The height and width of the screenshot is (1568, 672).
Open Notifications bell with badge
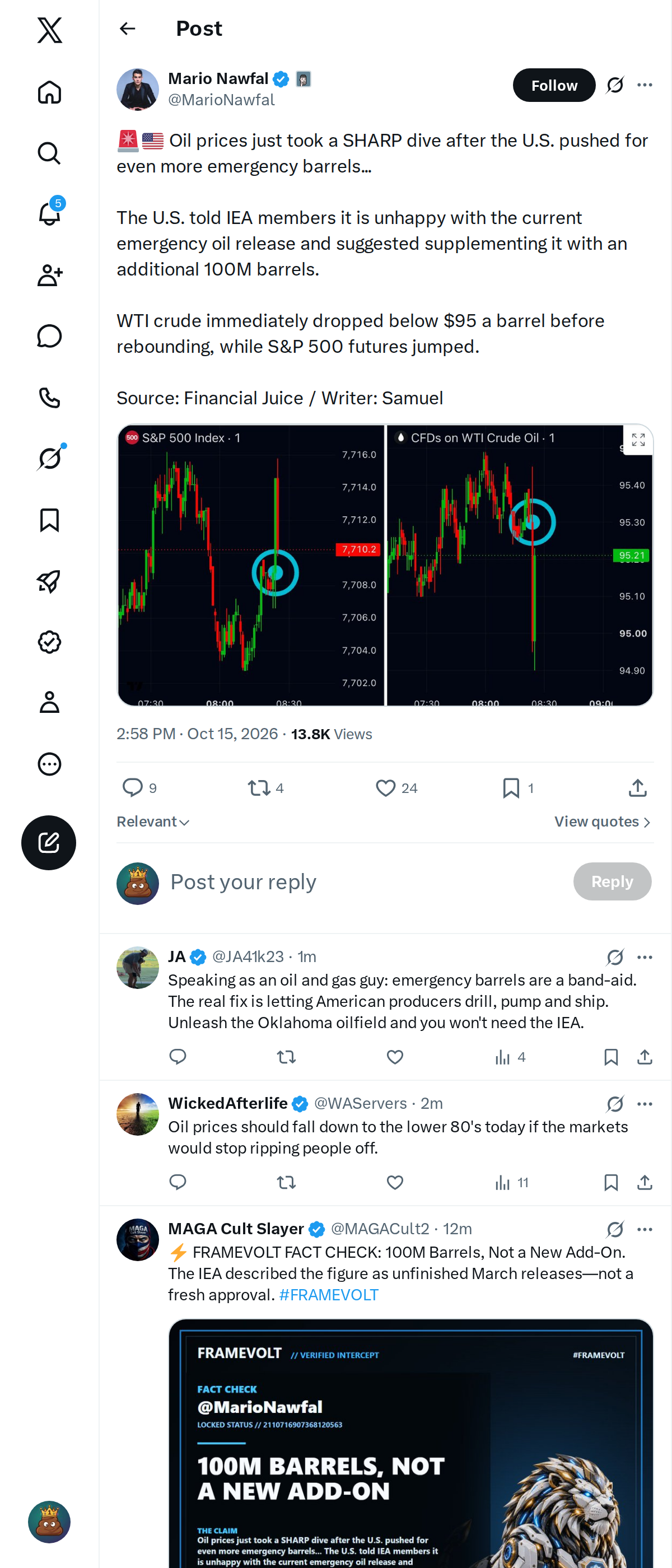[x=49, y=214]
